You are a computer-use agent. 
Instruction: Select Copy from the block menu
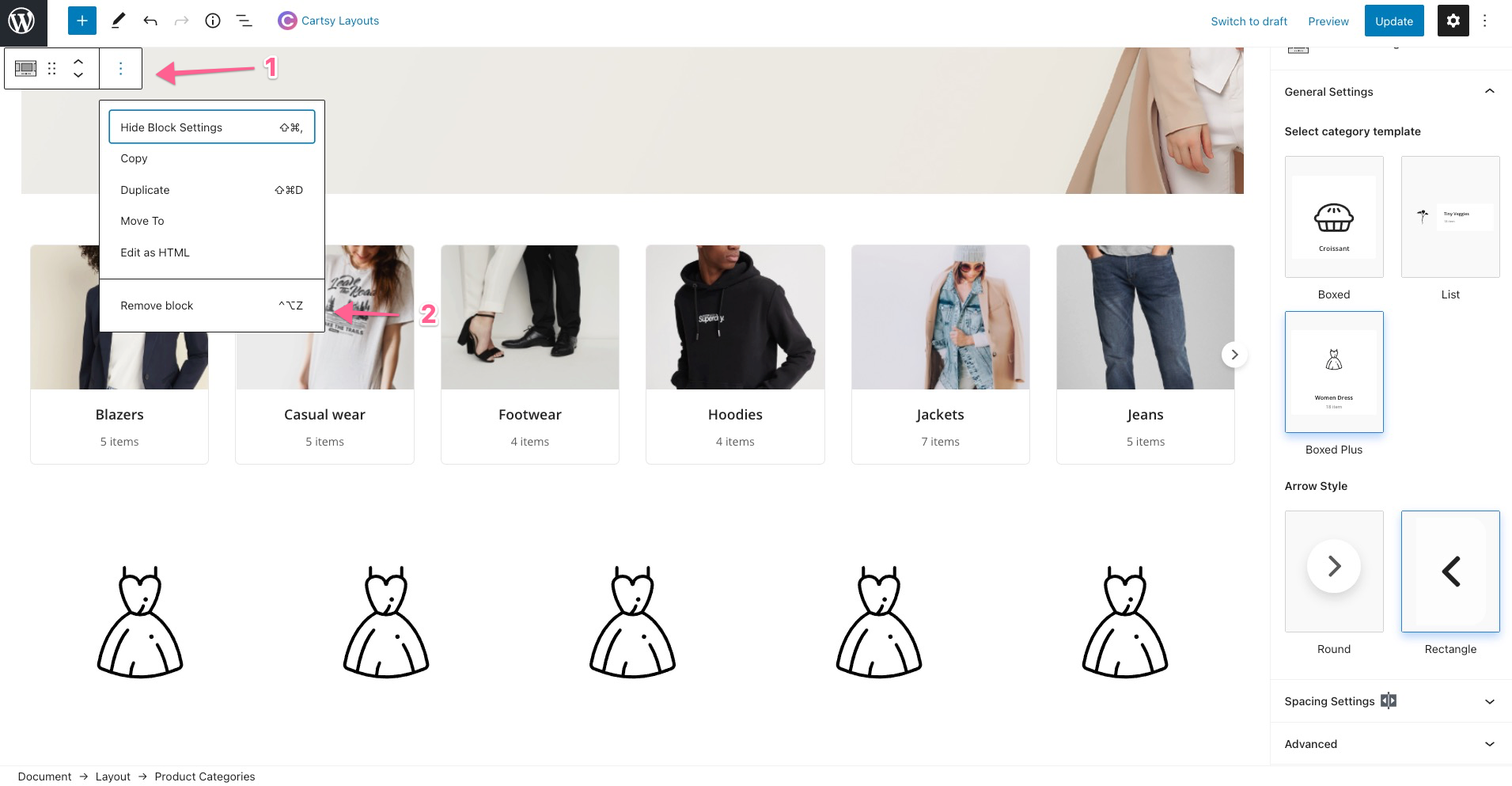click(x=212, y=158)
